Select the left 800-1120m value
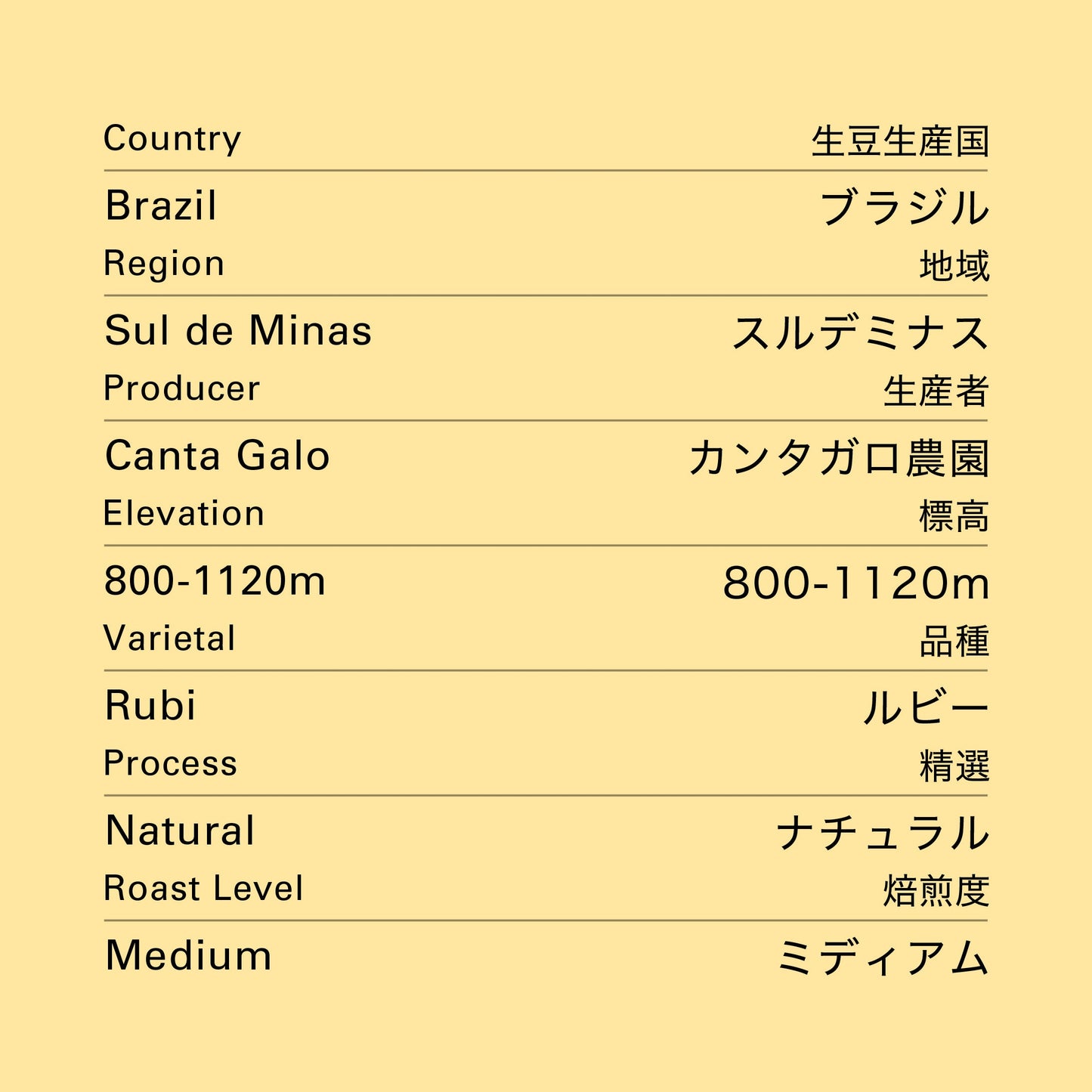 tap(215, 581)
